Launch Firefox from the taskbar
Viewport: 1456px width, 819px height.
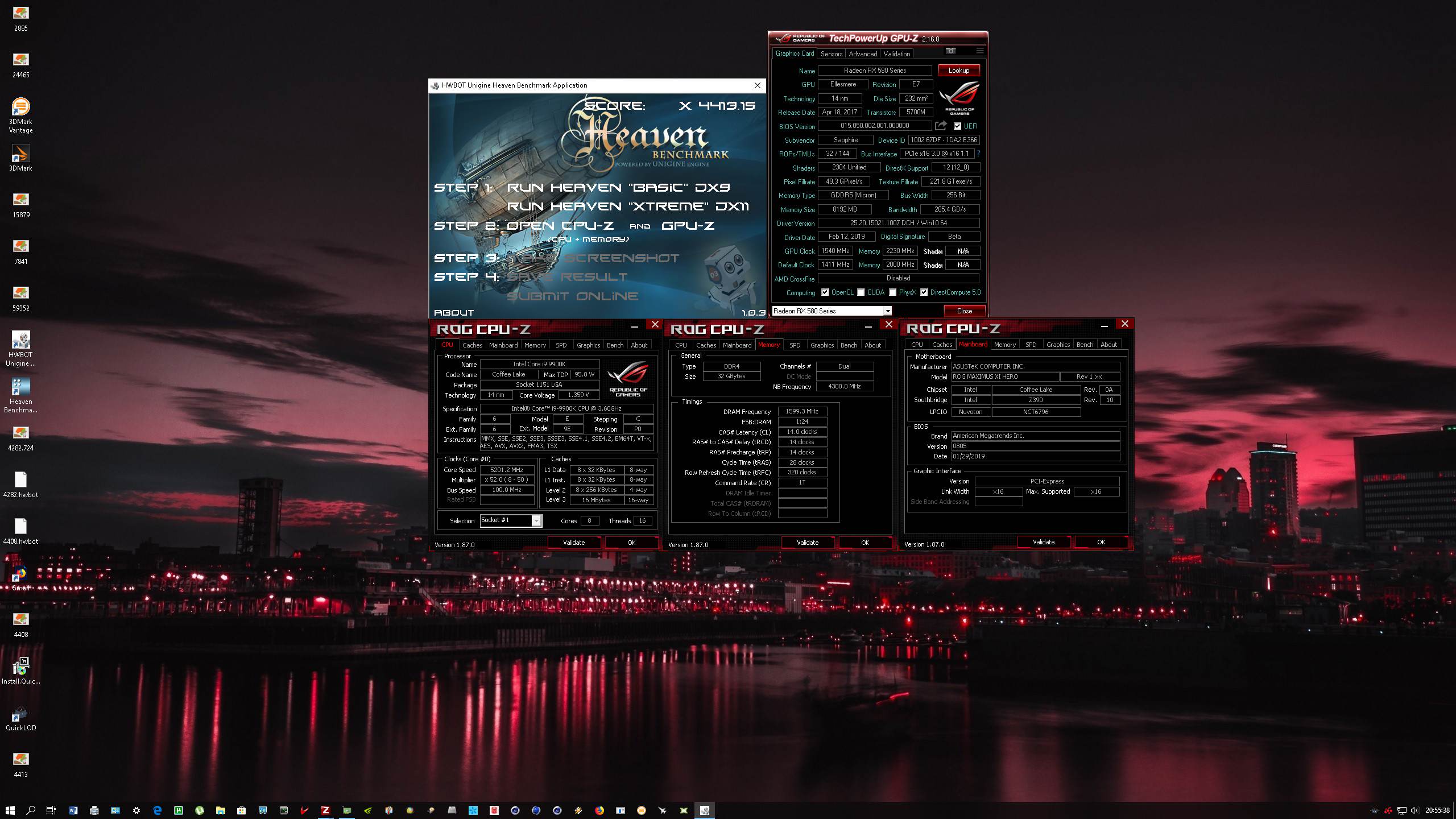(x=599, y=810)
